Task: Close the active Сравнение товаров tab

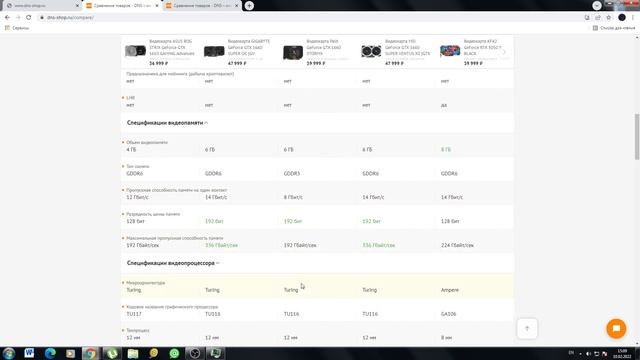Action: (157, 6)
